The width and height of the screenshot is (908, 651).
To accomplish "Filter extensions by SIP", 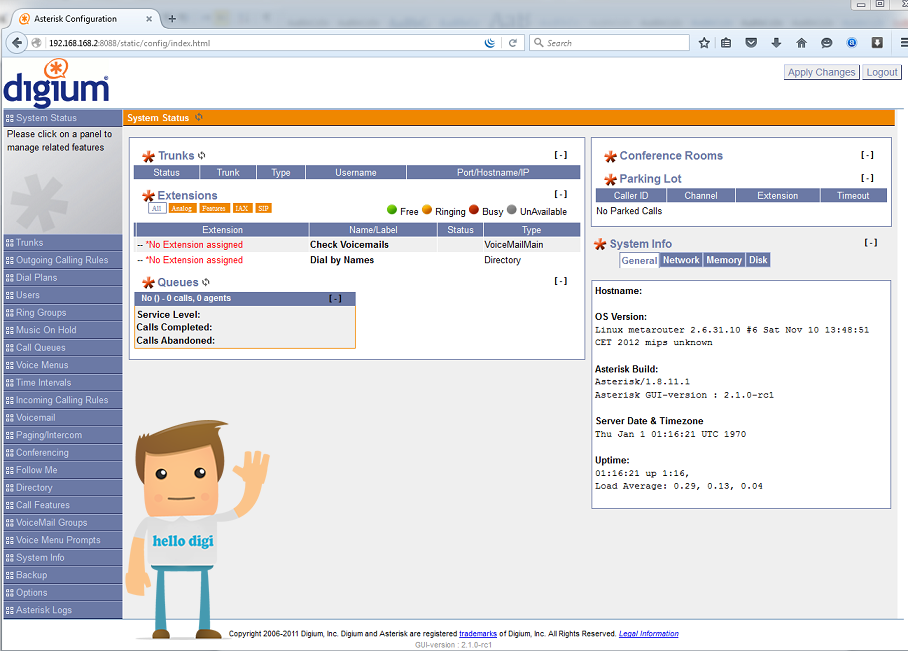I will (x=263, y=209).
